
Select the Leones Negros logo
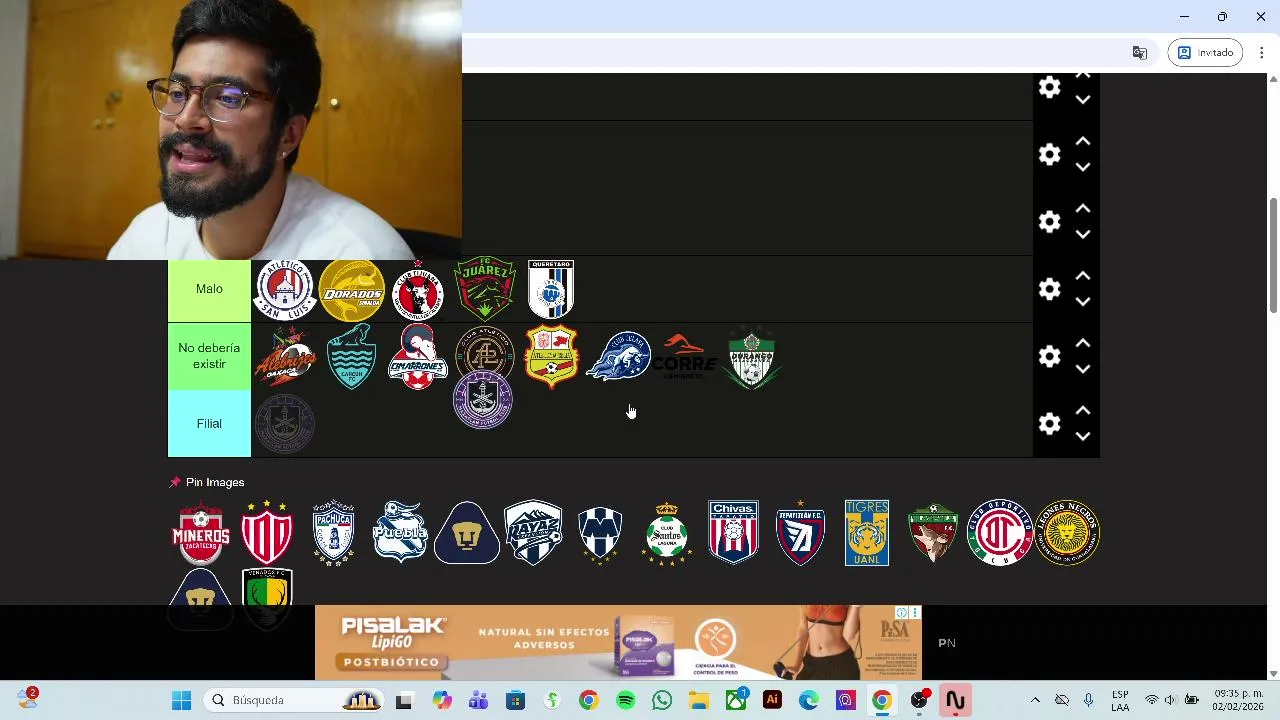point(1067,533)
